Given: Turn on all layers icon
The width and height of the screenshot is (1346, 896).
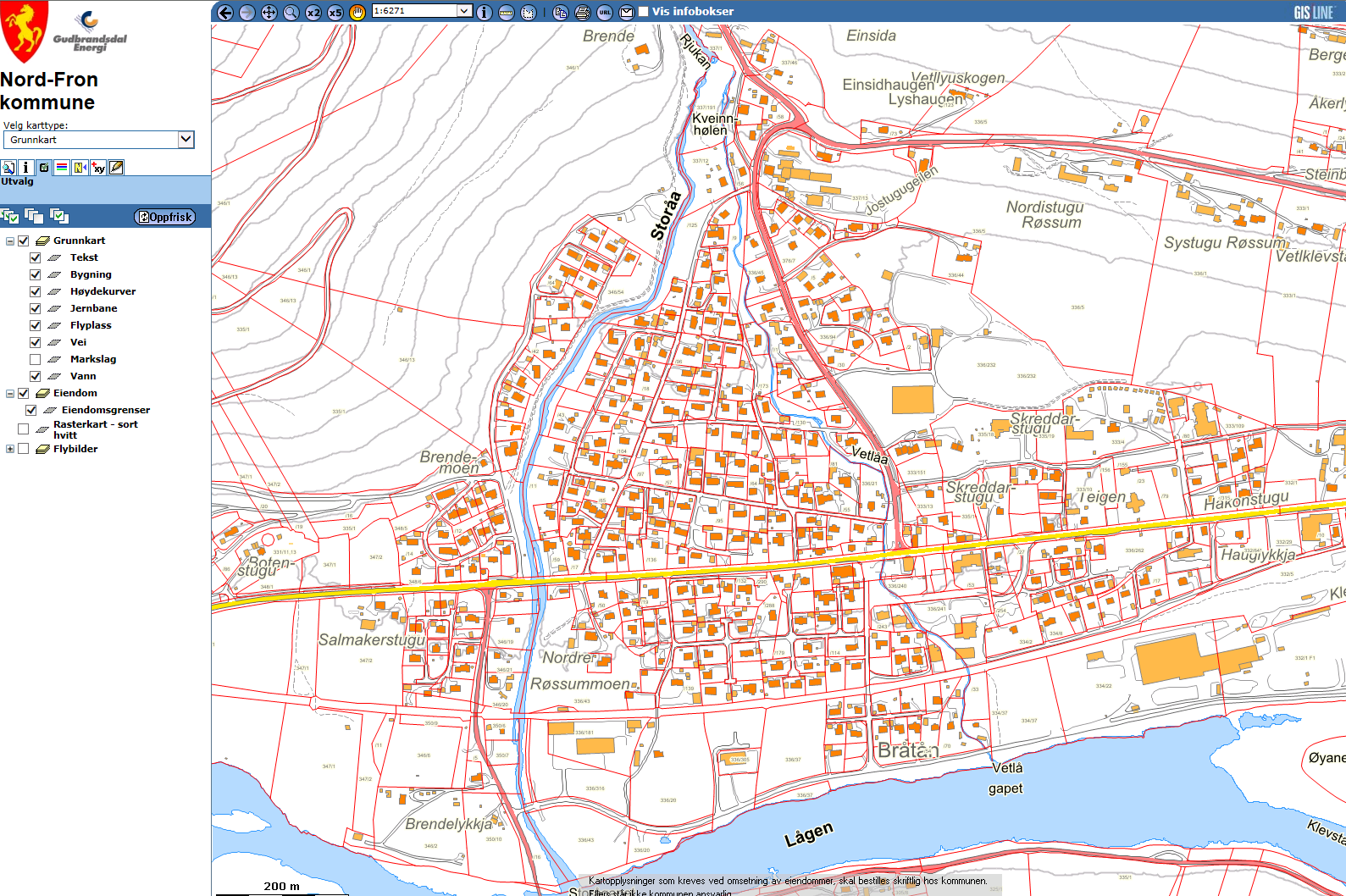Looking at the screenshot, I should point(10,216).
